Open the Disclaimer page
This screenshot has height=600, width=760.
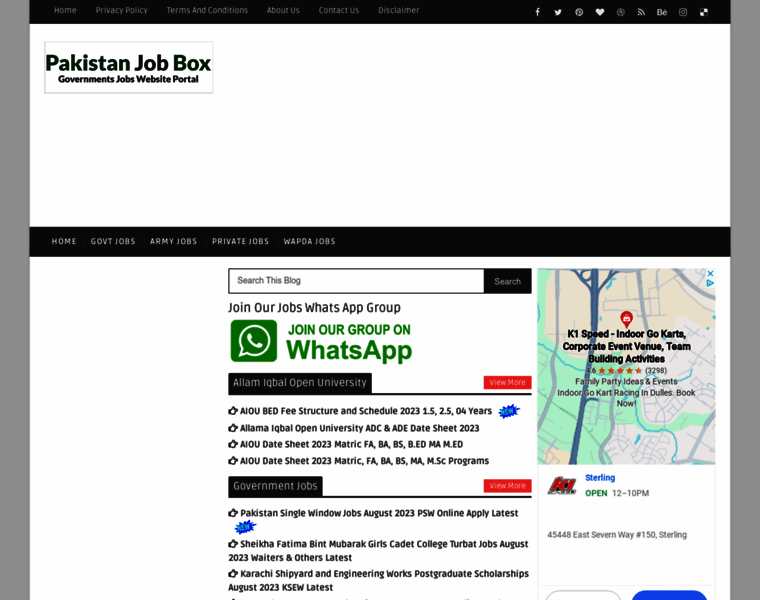(398, 10)
